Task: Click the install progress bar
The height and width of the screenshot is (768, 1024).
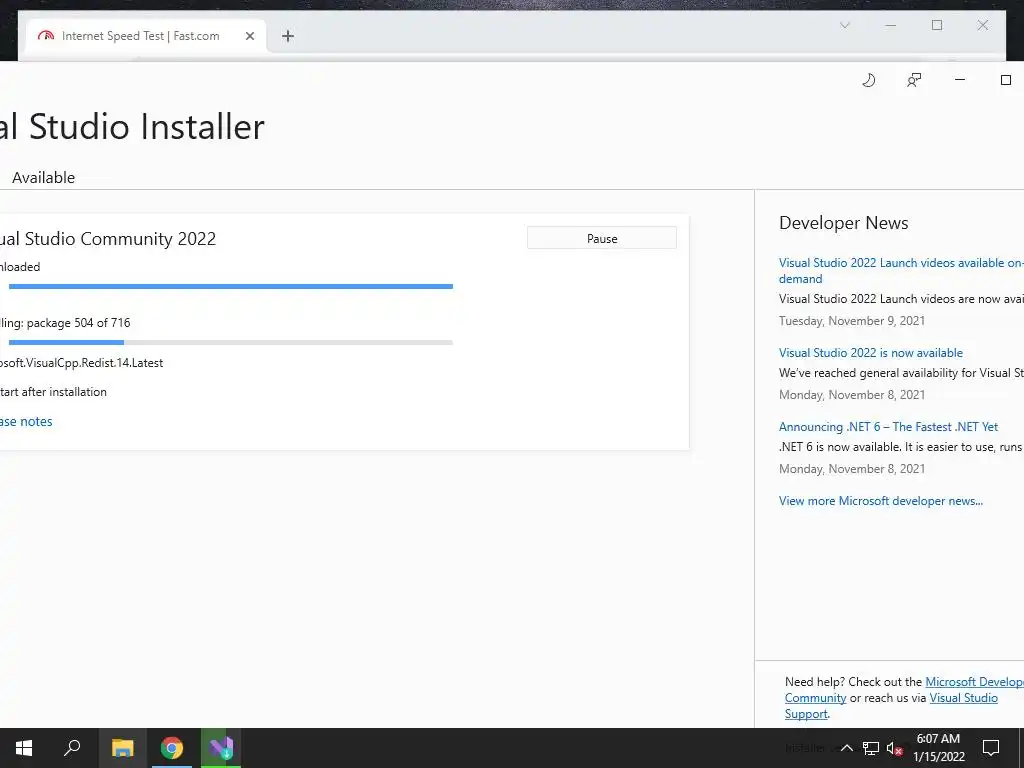Action: point(231,342)
